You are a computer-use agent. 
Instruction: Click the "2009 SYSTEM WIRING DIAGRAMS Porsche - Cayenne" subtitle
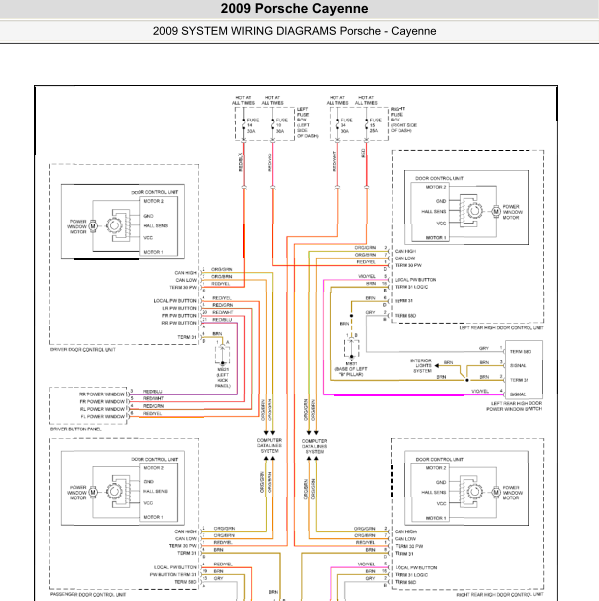tap(294, 31)
